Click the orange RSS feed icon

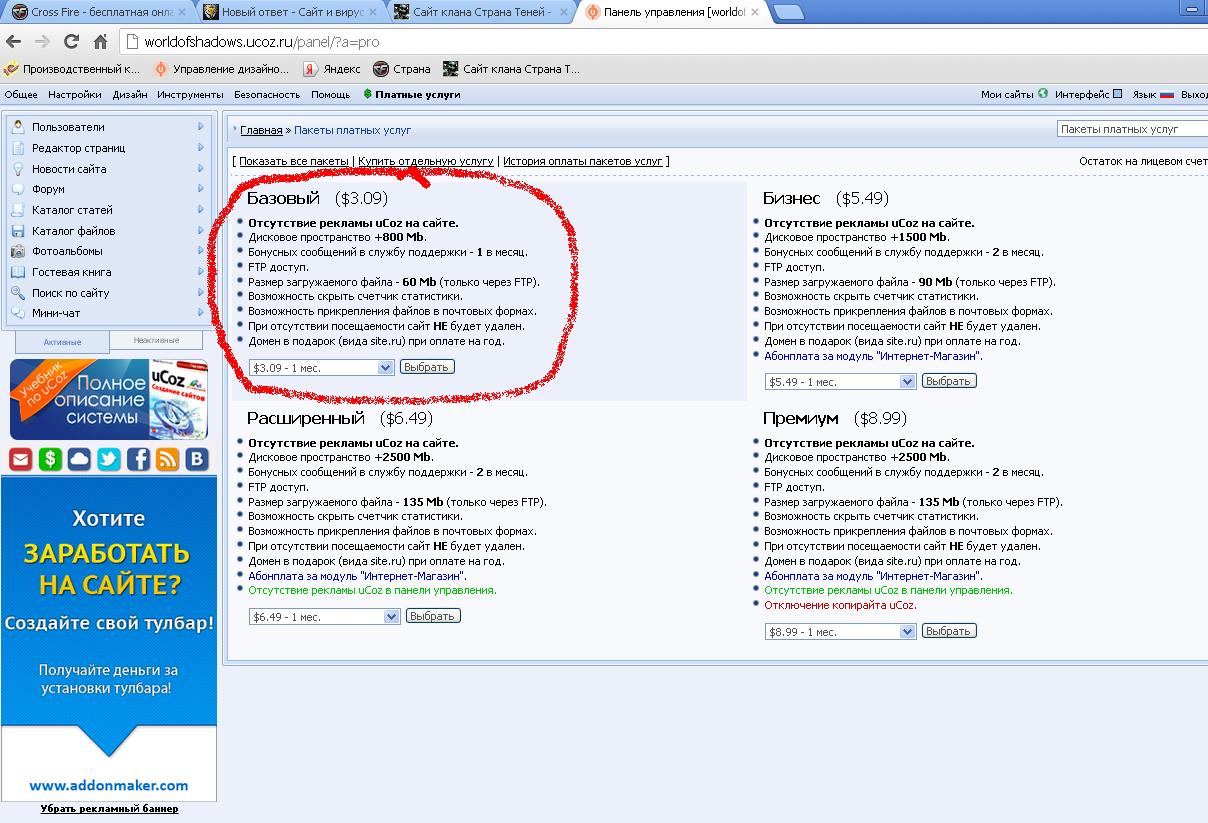click(167, 459)
